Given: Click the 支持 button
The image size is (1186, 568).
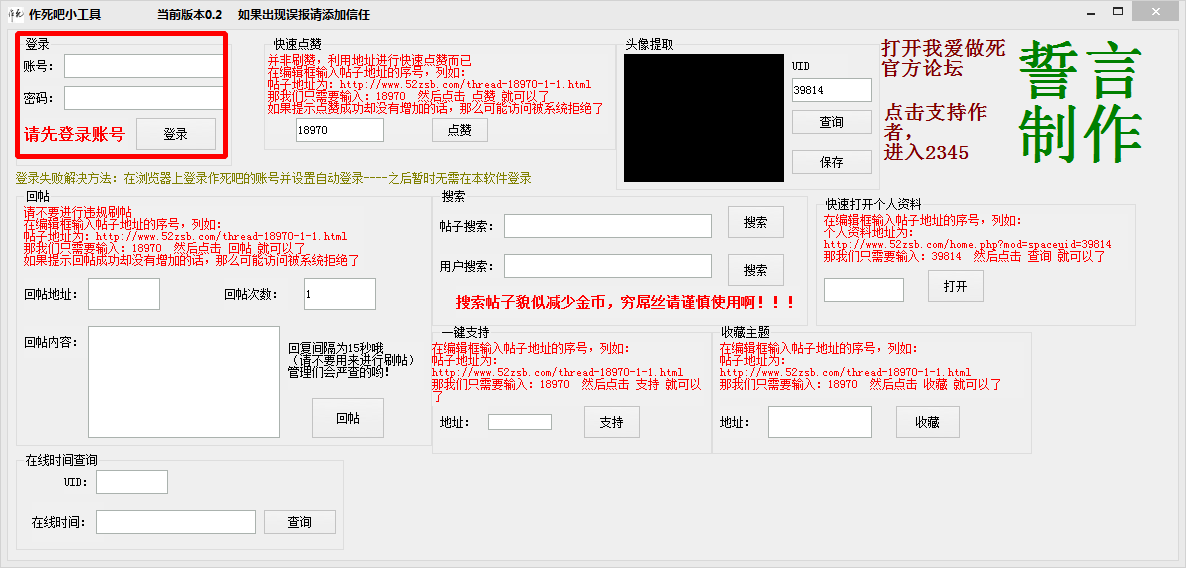Looking at the screenshot, I should tap(612, 422).
